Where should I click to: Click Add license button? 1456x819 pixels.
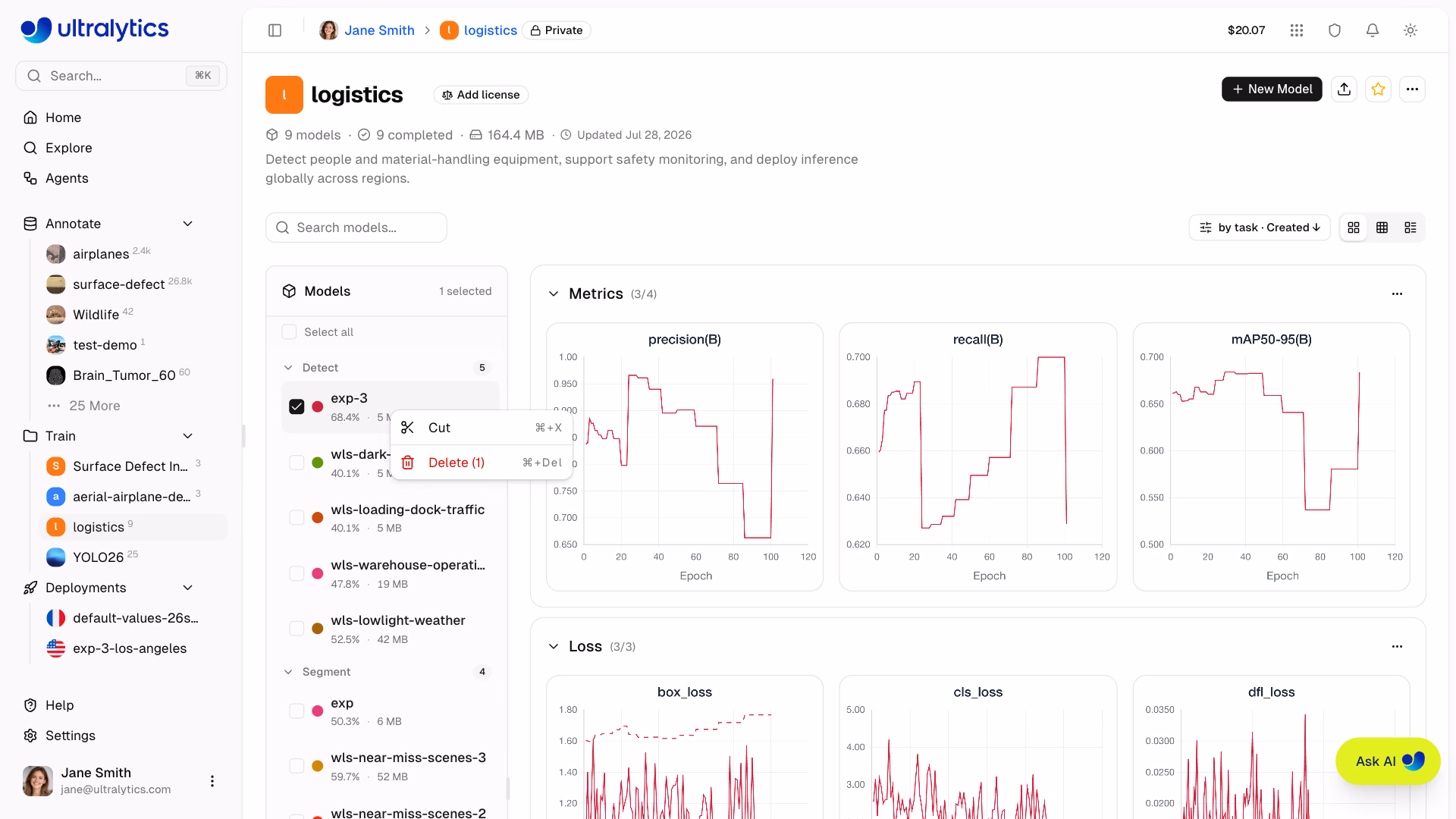(481, 95)
